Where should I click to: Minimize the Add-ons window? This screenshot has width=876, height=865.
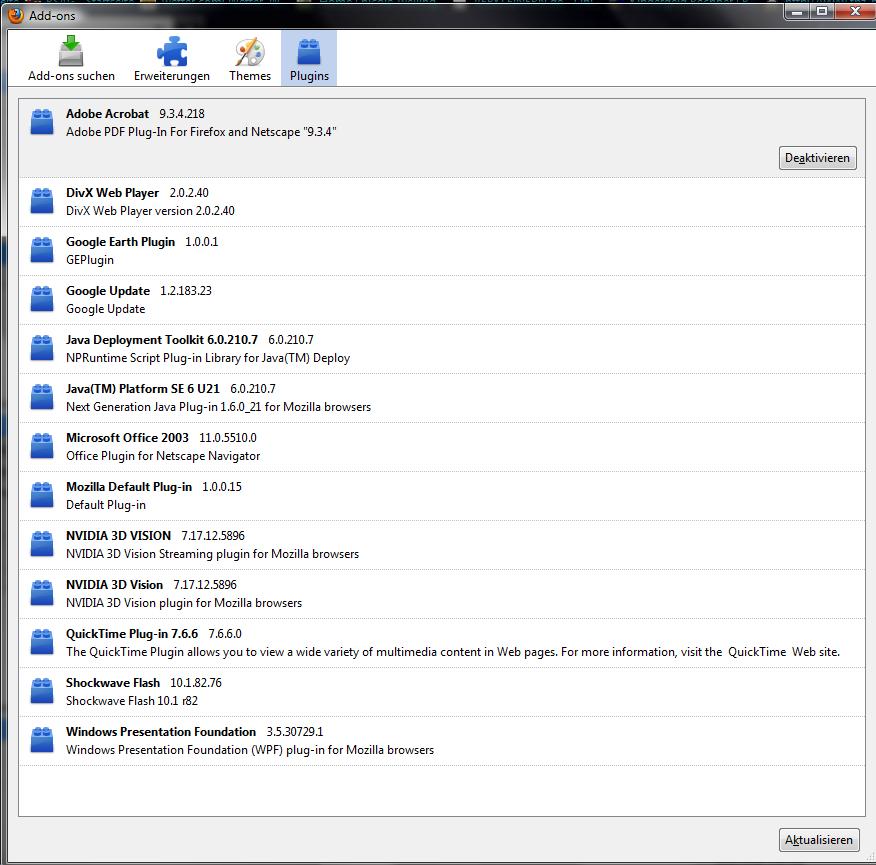797,11
